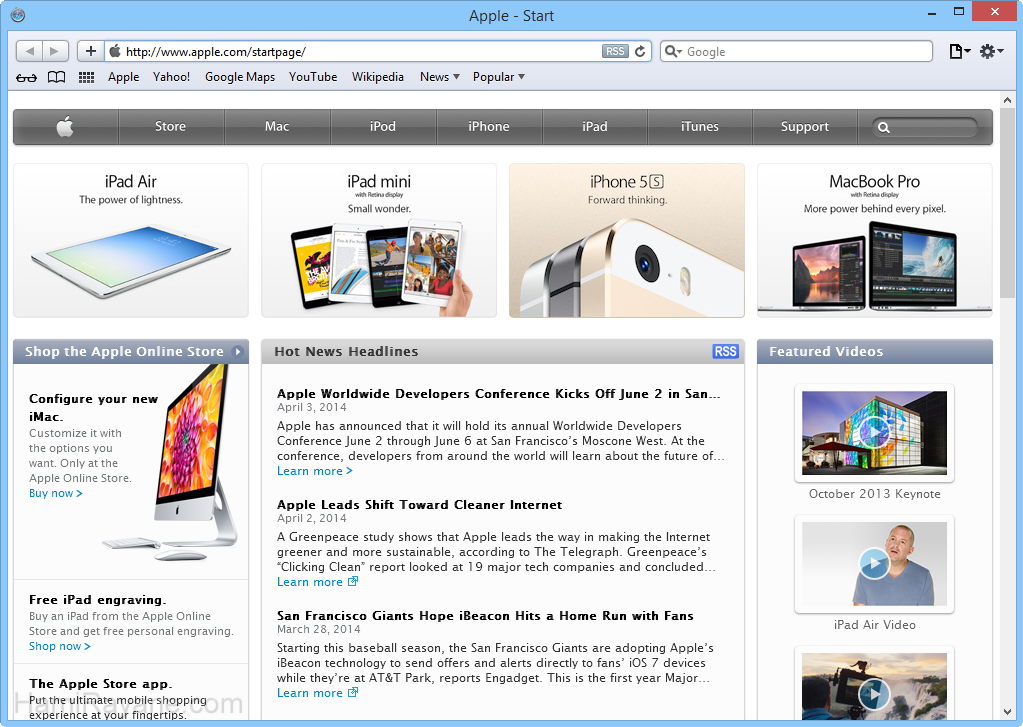Open the MacBook Pro promo tile

[875, 240]
